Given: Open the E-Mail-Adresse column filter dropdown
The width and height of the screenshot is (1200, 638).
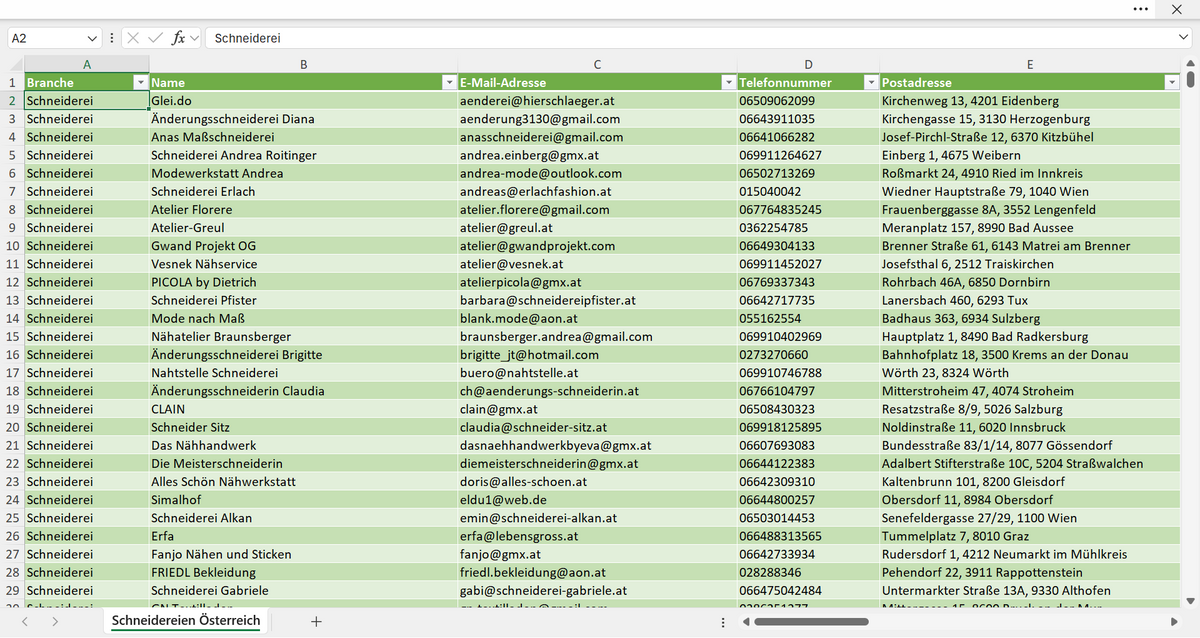Looking at the screenshot, I should tap(729, 82).
